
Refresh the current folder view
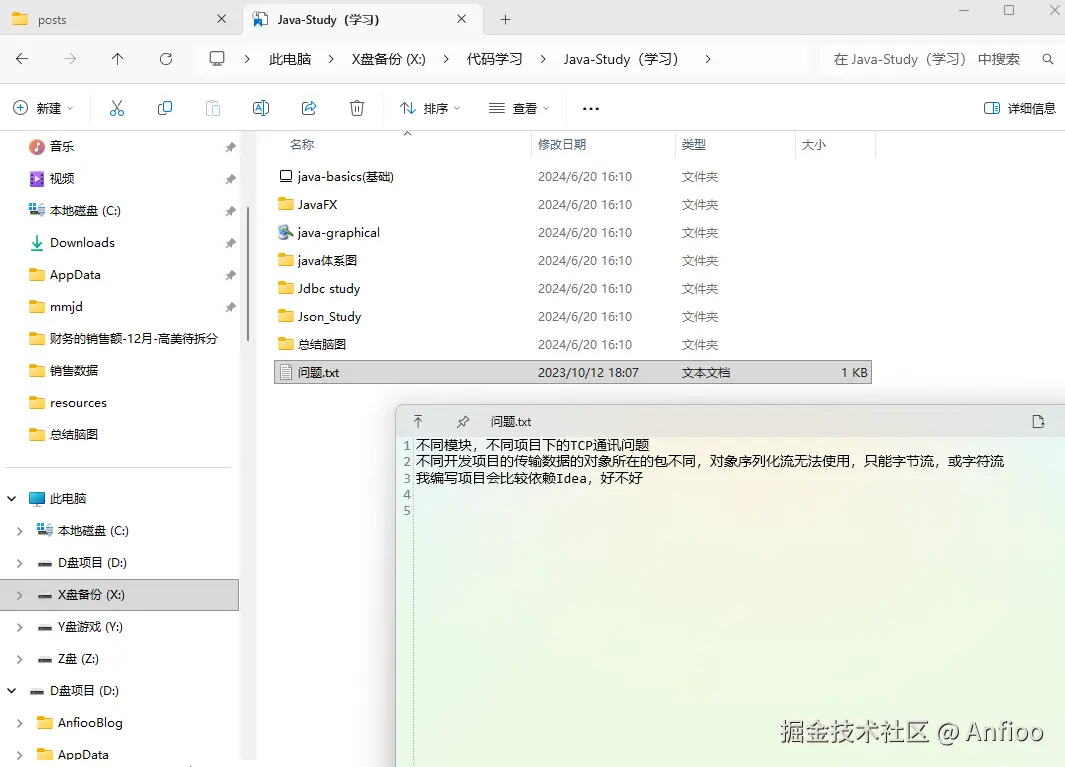click(x=166, y=59)
